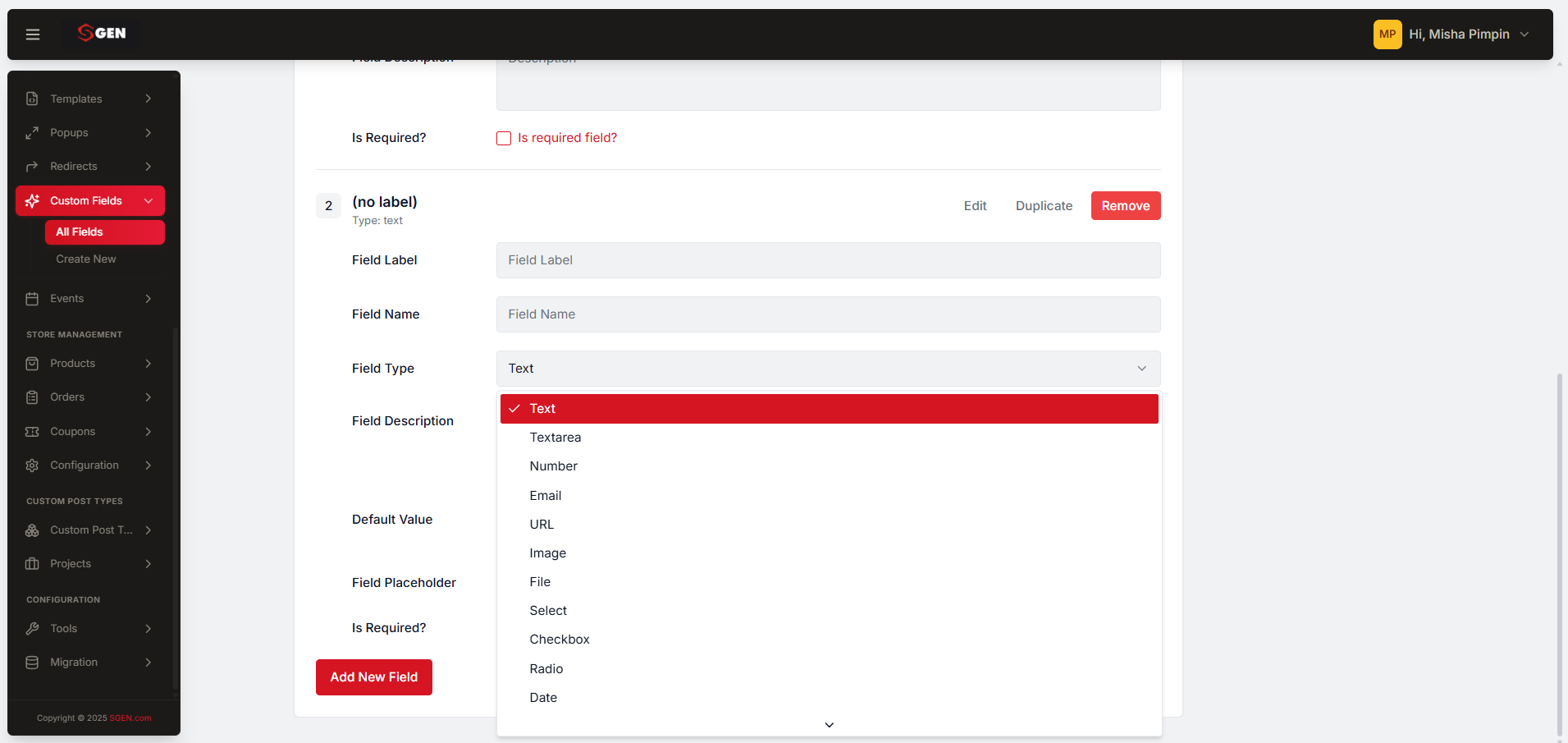Click the Coupons ticket icon
The width and height of the screenshot is (1568, 743).
pos(32,431)
